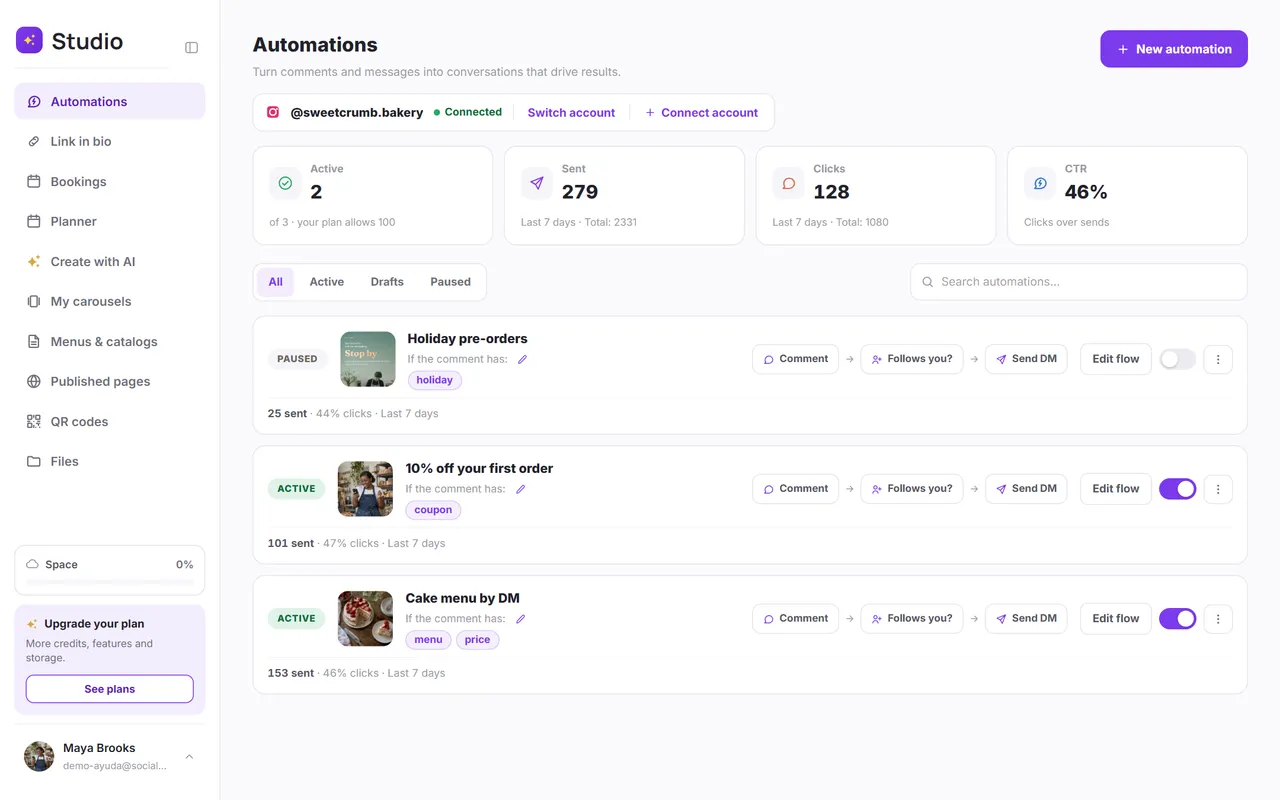The height and width of the screenshot is (800, 1280).
Task: Switch to the Drafts filter tab
Action: point(387,282)
